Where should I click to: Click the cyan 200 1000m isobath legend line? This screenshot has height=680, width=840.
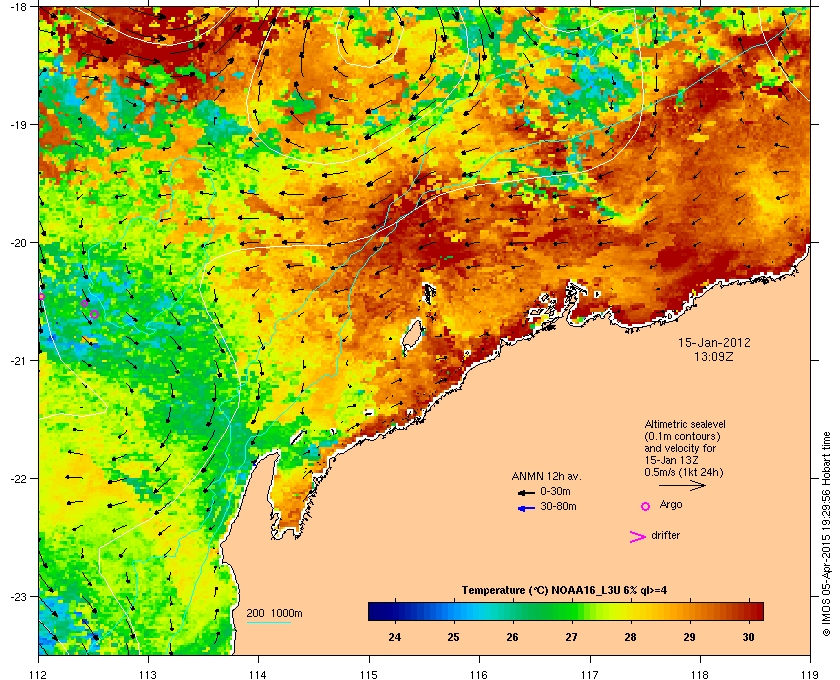point(268,622)
